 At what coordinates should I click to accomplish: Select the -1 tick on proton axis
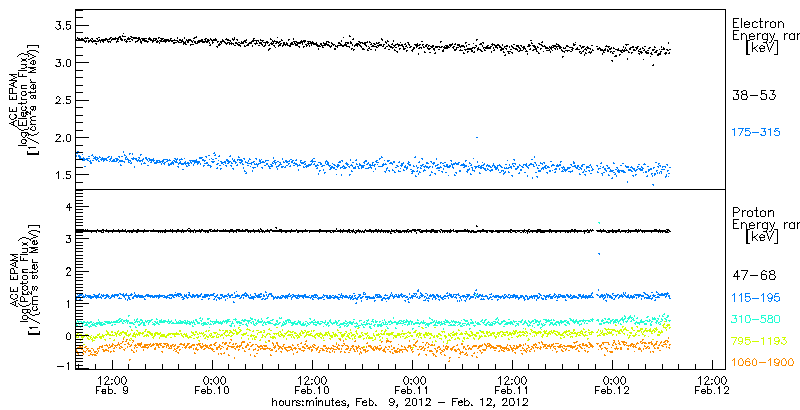(x=62, y=368)
